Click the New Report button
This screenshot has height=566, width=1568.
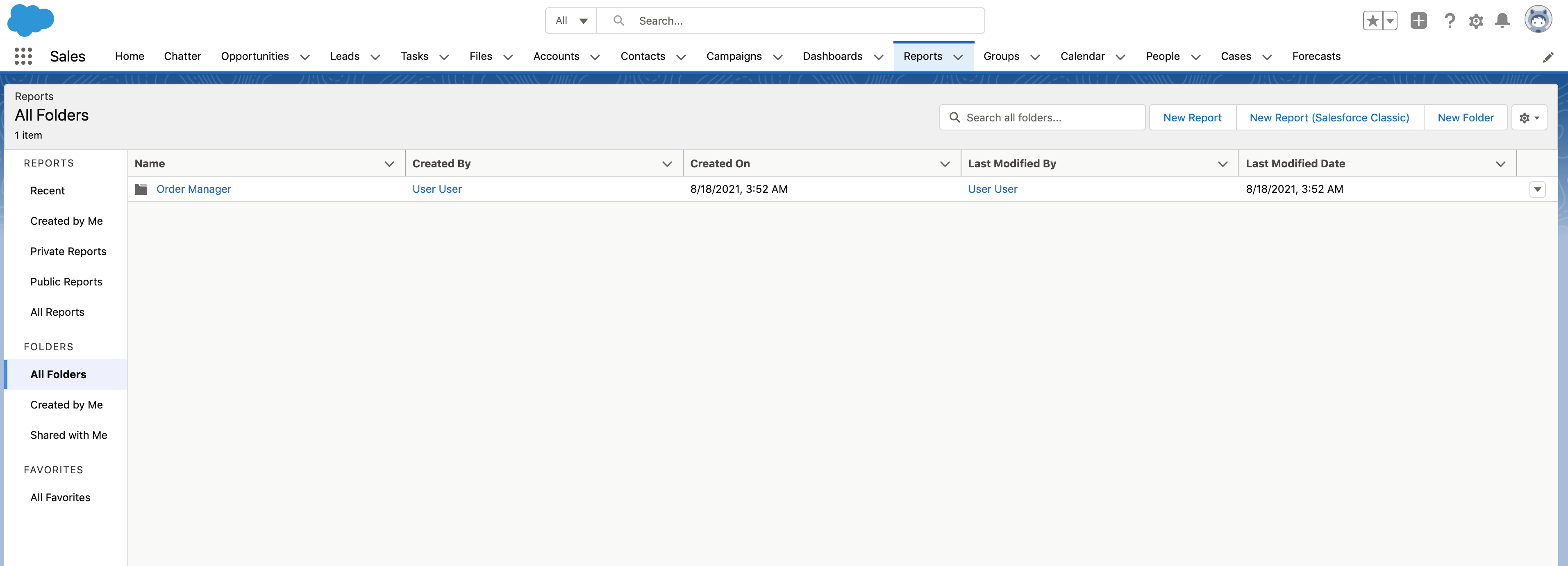[1192, 118]
